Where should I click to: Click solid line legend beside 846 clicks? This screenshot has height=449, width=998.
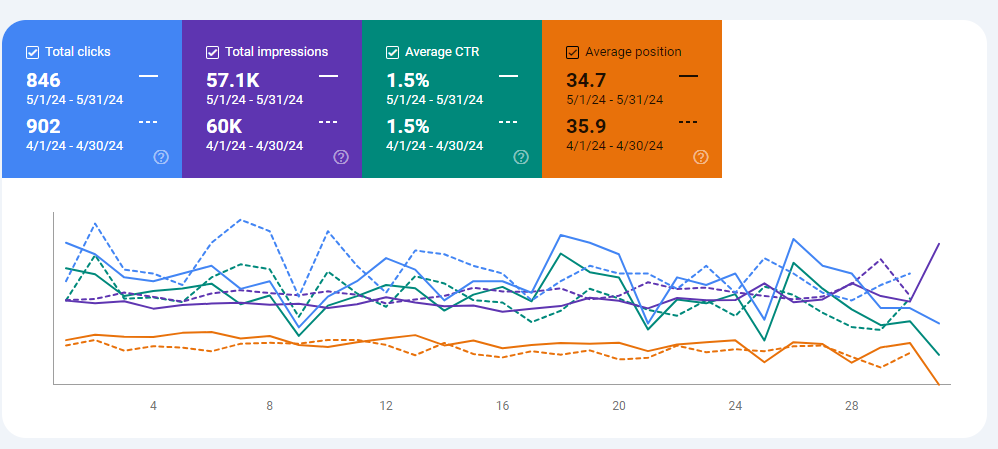(148, 76)
